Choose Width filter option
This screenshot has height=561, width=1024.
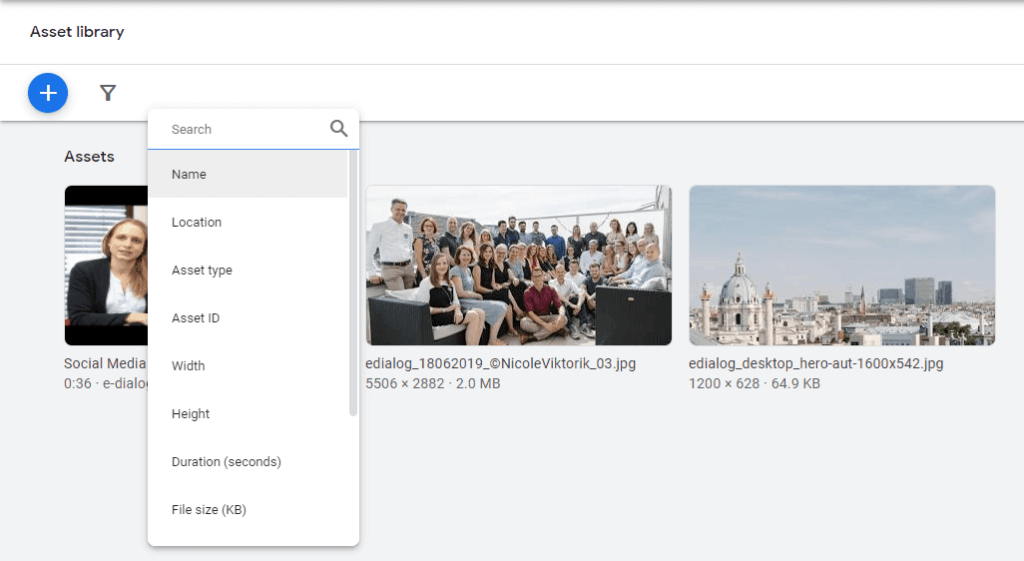point(248,366)
